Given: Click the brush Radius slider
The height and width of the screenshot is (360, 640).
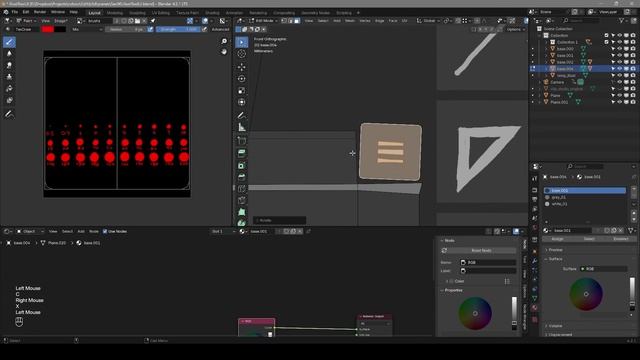Looking at the screenshot, I should 126,29.
